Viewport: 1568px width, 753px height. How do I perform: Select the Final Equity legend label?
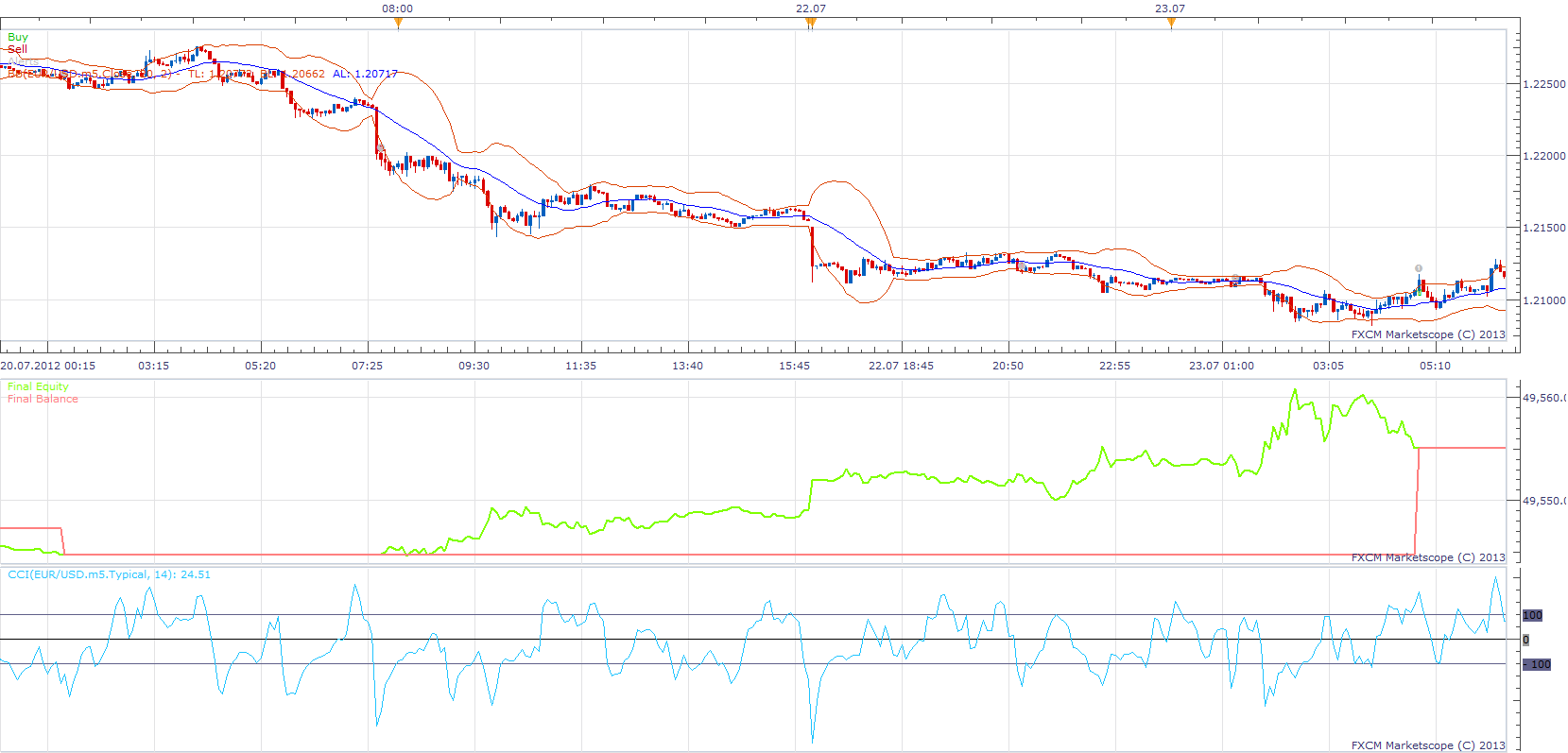tap(38, 386)
